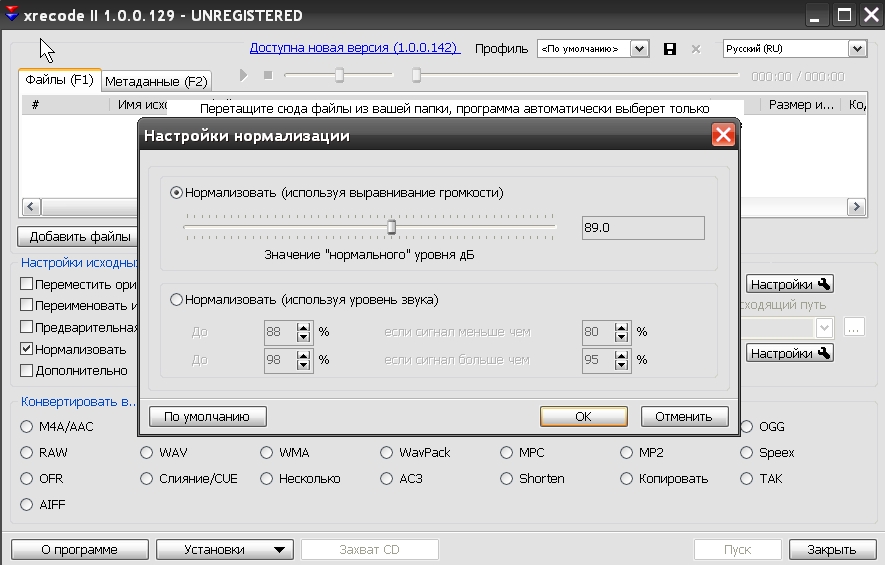
Task: Select the WAV output format
Action: pyautogui.click(x=146, y=452)
